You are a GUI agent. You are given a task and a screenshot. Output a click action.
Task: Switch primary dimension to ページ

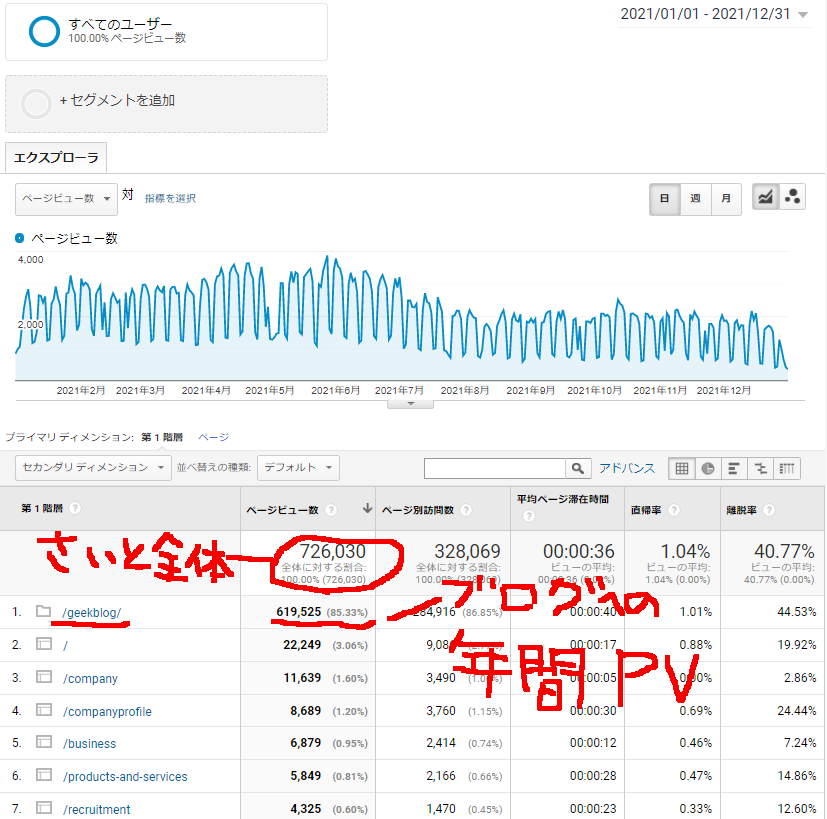point(213,437)
